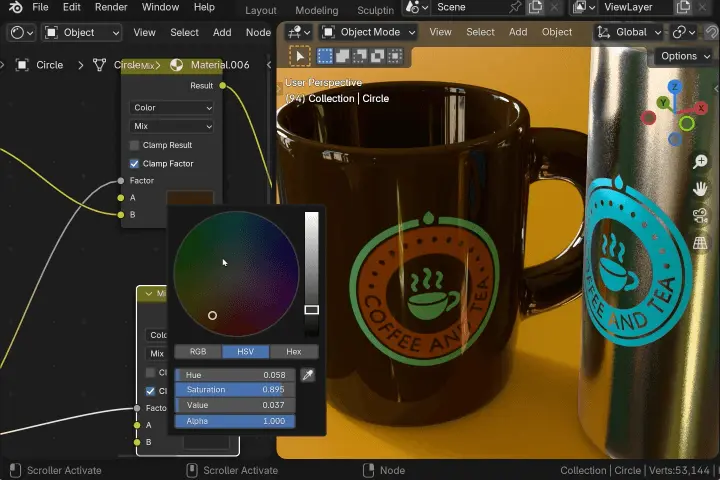The height and width of the screenshot is (480, 720).
Task: Click the upper node's Factor input socket
Action: coord(121,181)
